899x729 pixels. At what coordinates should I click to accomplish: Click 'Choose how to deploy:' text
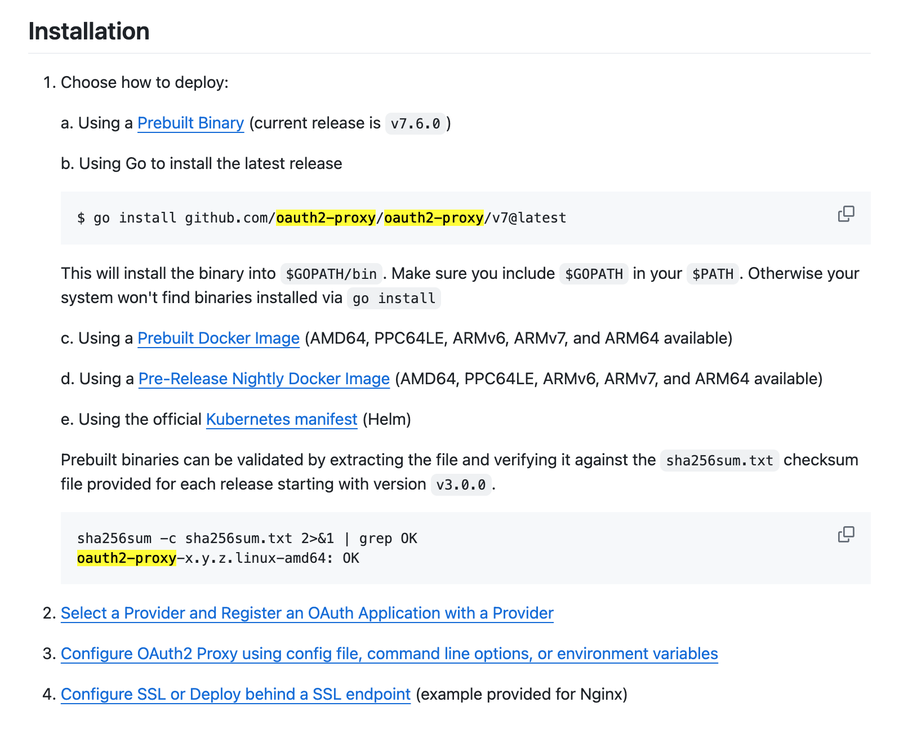[144, 83]
